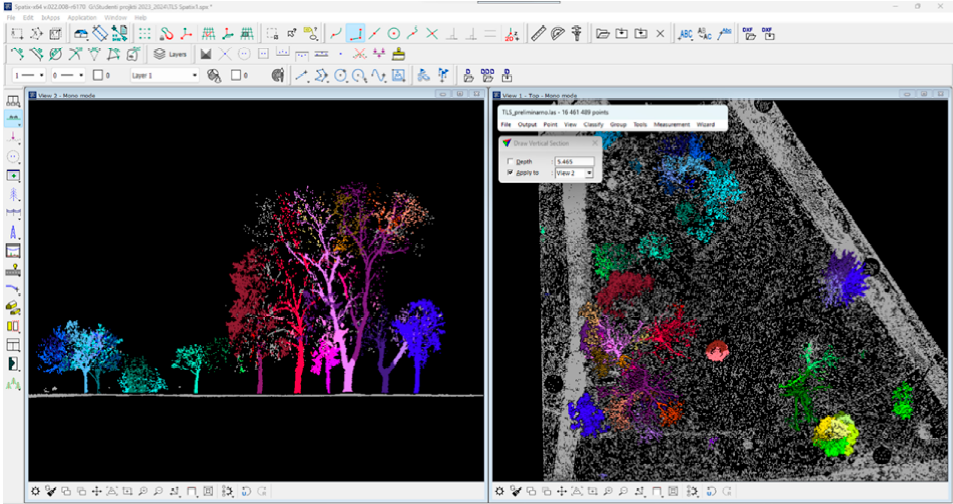953x504 pixels.
Task: Open the Classify menu
Action: click(593, 124)
